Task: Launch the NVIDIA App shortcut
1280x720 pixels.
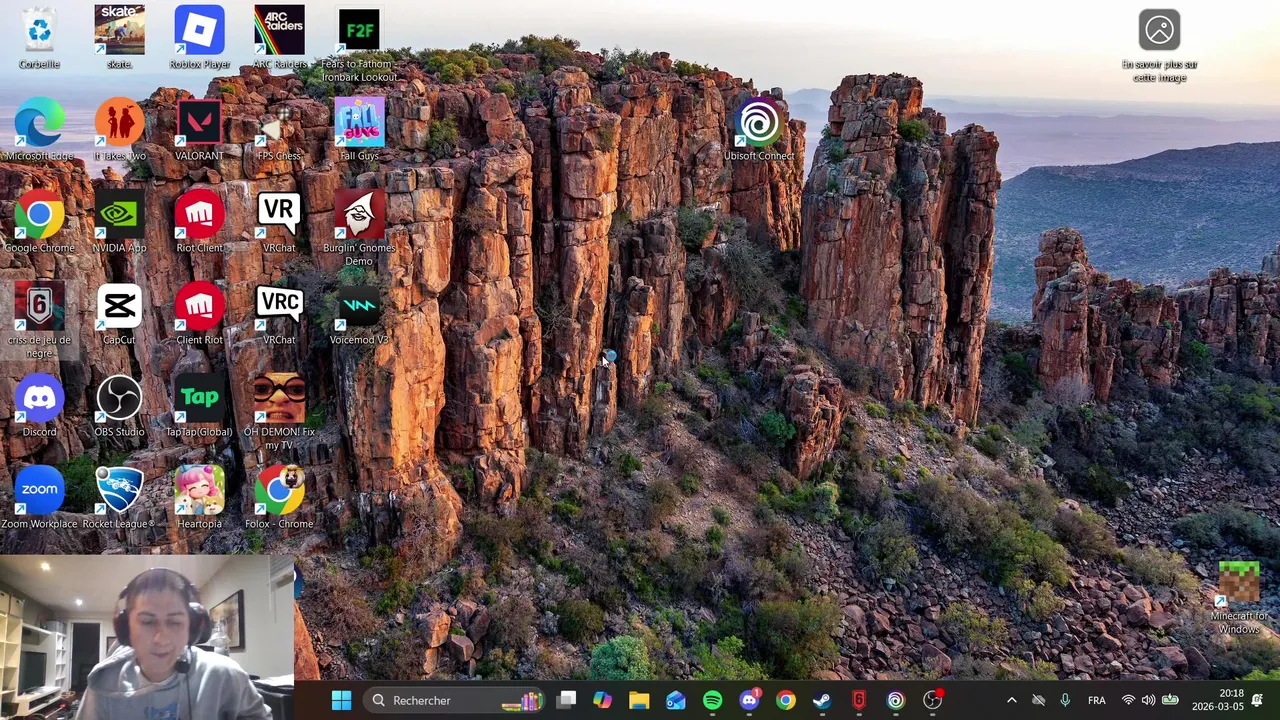Action: pyautogui.click(x=119, y=222)
